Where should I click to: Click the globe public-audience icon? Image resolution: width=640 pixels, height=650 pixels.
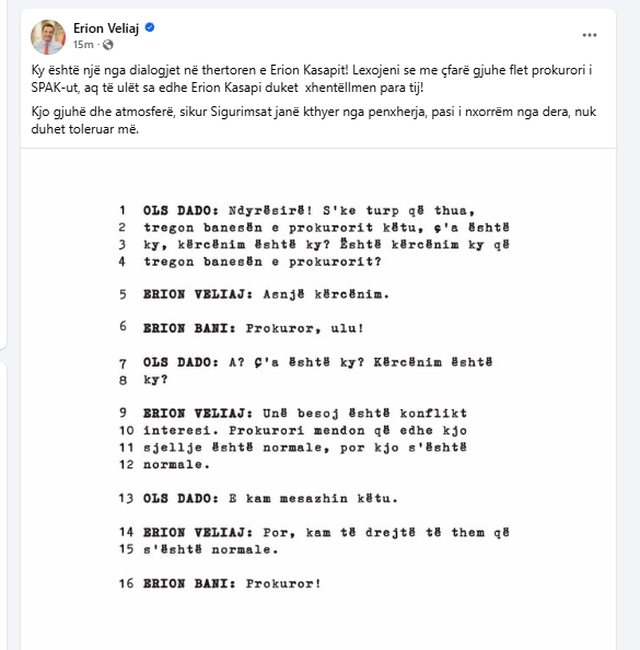[108, 46]
